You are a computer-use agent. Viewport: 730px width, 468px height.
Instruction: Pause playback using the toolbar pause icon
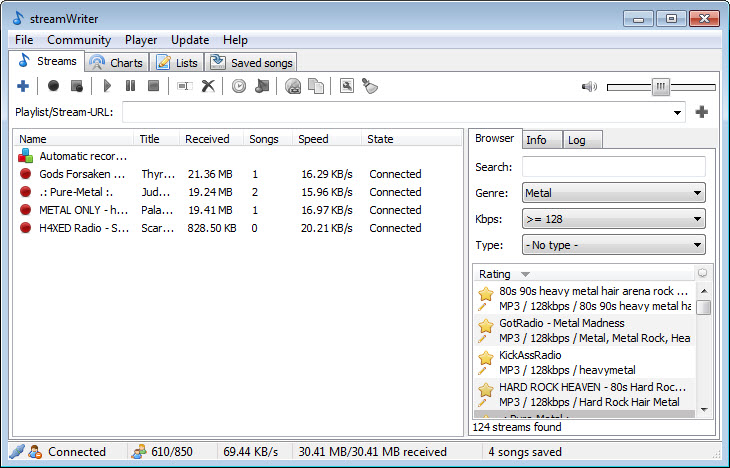(x=131, y=87)
